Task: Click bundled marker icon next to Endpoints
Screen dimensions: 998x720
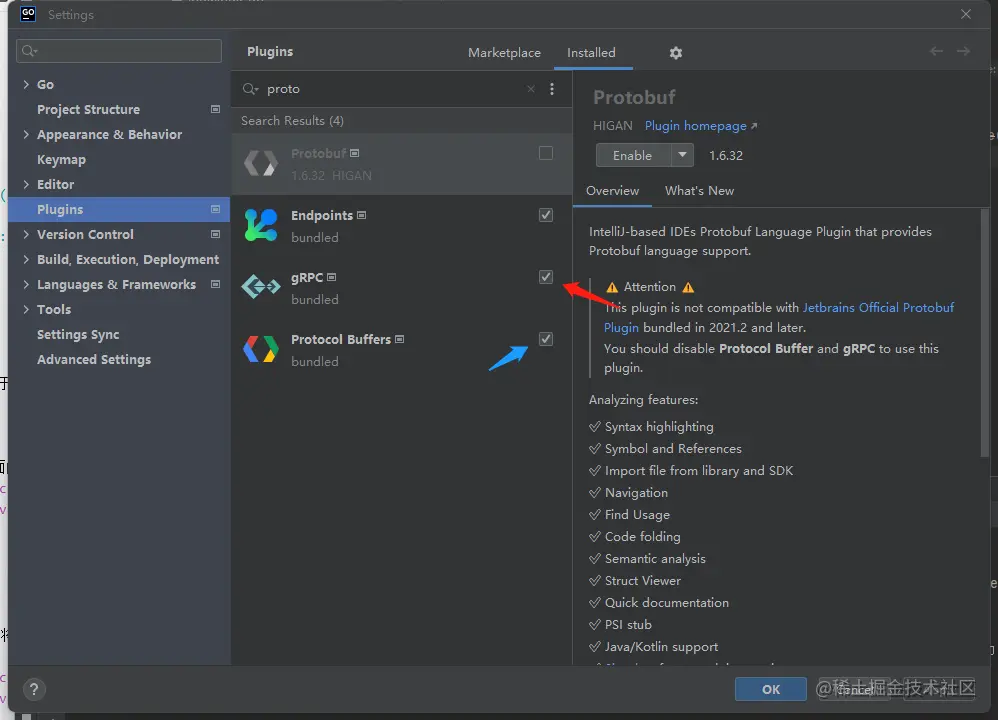Action: click(x=362, y=215)
